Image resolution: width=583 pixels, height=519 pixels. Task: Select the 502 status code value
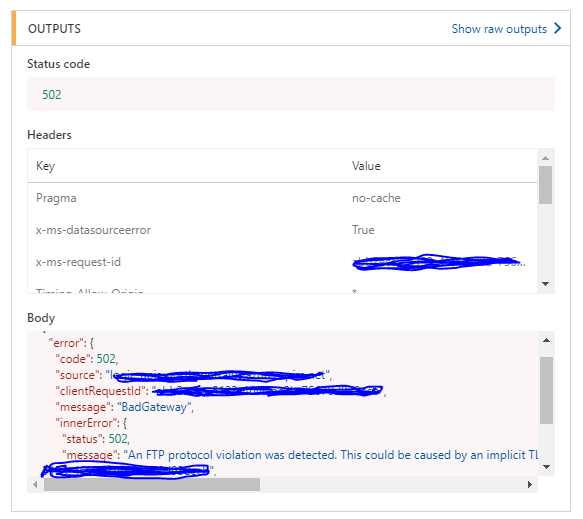pos(52,95)
